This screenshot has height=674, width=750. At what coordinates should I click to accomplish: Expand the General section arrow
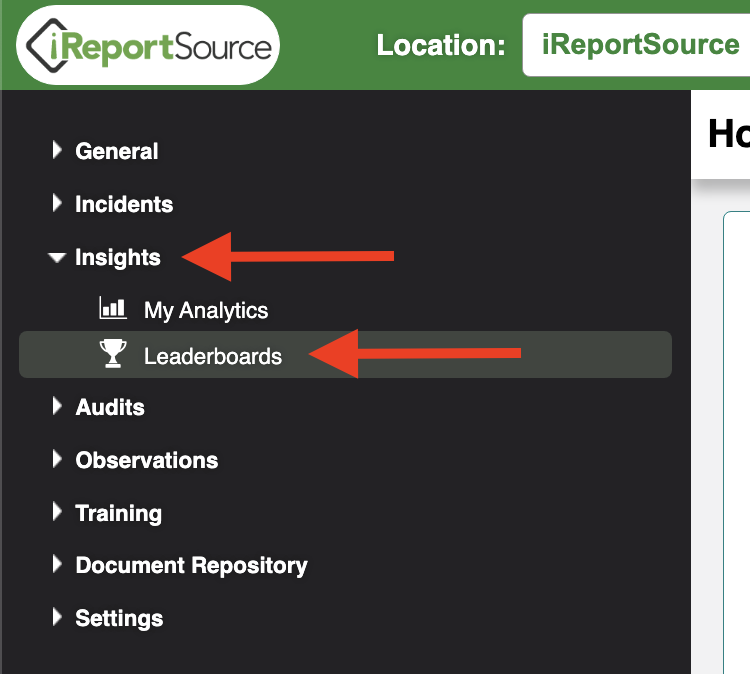pyautogui.click(x=57, y=150)
